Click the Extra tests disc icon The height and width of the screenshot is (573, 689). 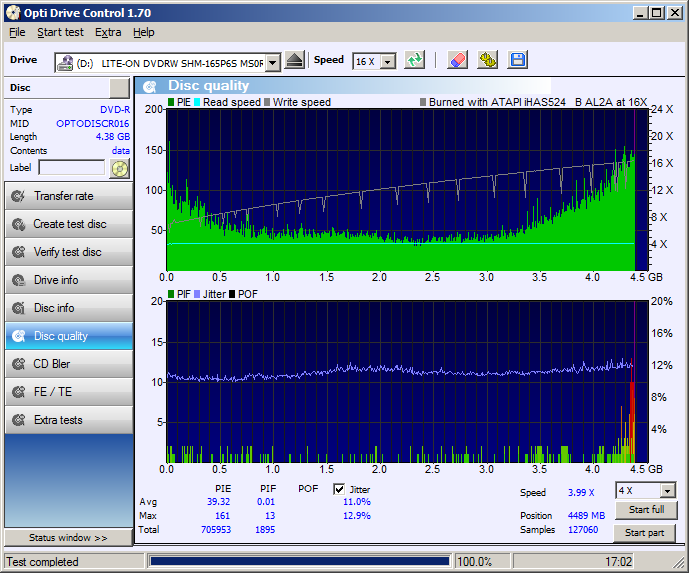(x=18, y=420)
